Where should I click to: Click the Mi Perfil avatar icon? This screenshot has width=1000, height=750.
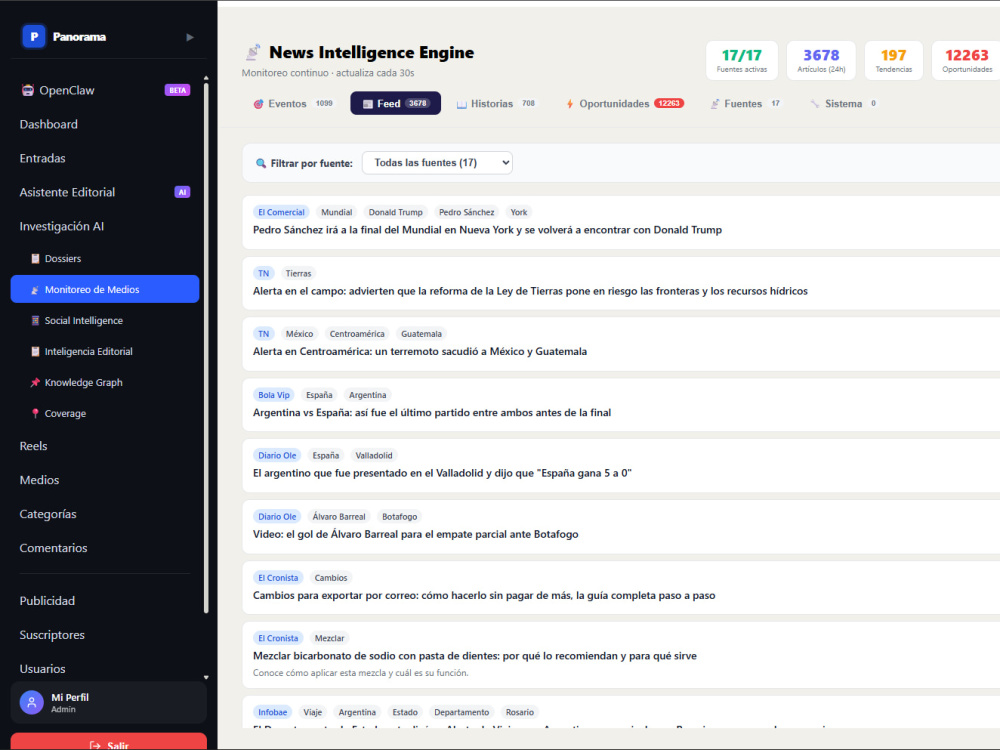point(31,702)
